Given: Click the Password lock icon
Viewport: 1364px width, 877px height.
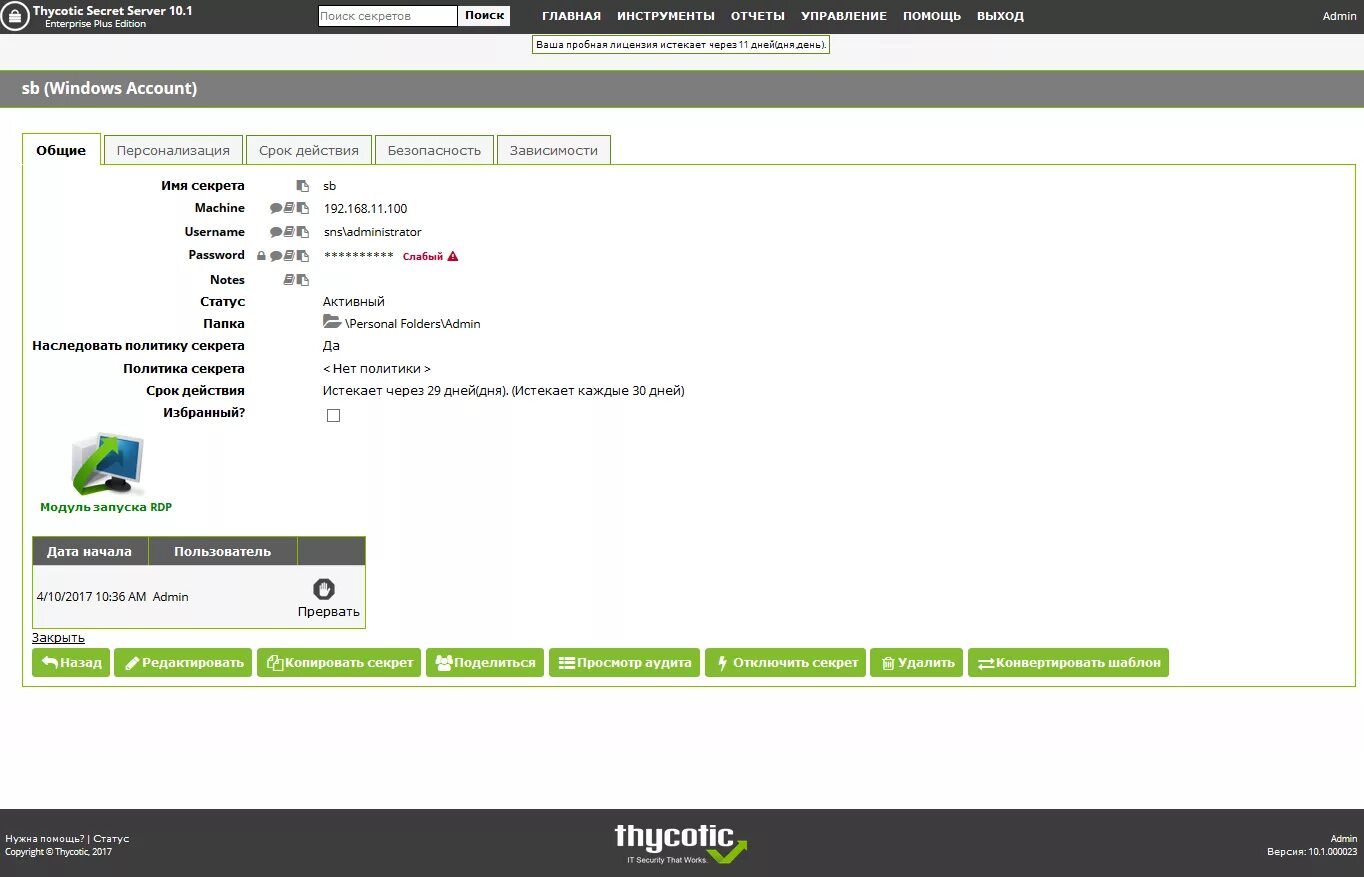Looking at the screenshot, I should pyautogui.click(x=261, y=256).
